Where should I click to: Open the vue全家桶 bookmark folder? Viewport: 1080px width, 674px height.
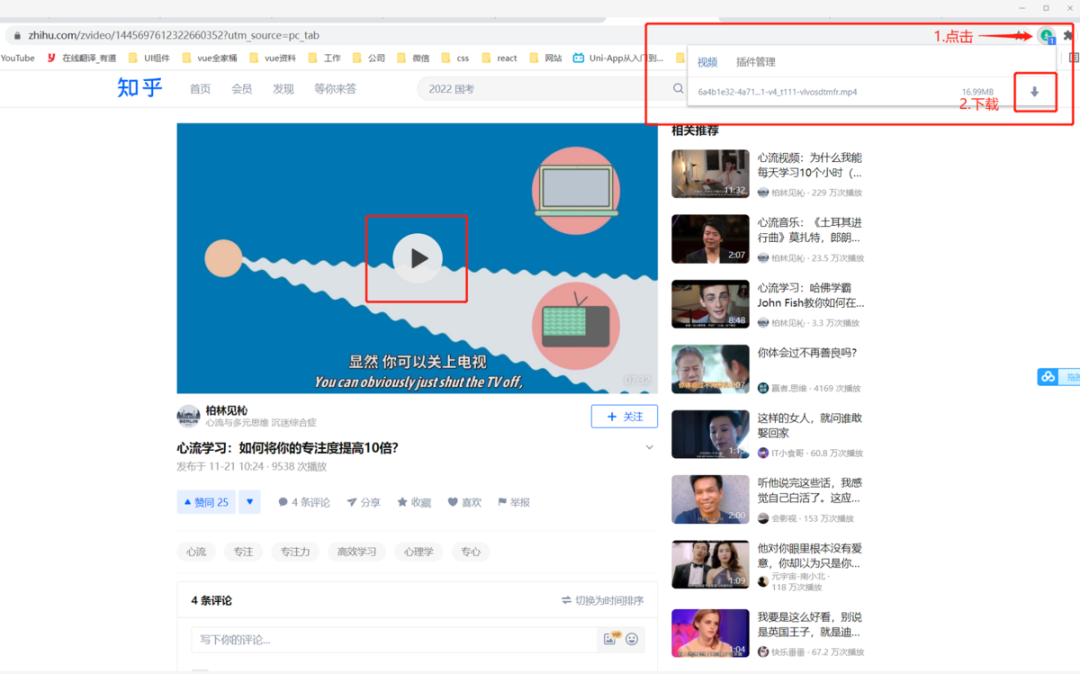(x=209, y=58)
